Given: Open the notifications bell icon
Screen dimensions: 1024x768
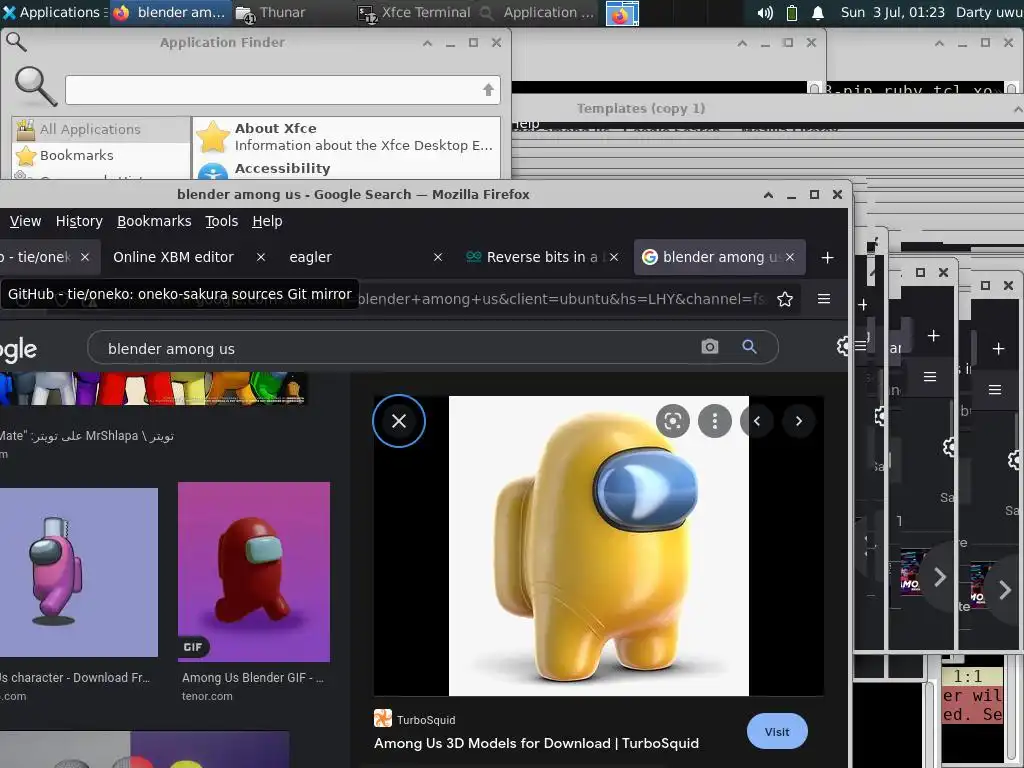Looking at the screenshot, I should click(x=818, y=13).
